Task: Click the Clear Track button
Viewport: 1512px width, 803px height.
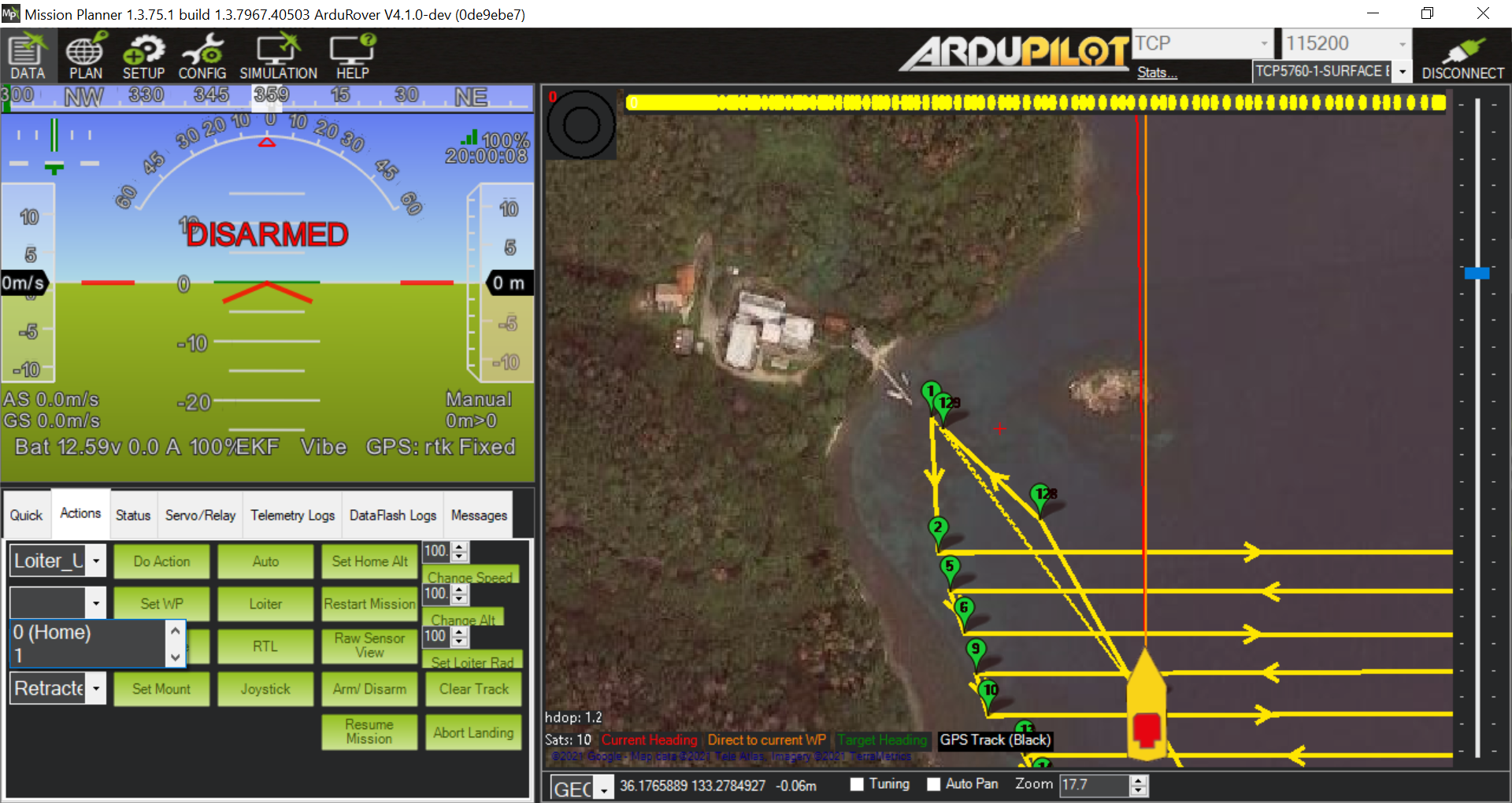Action: point(473,689)
